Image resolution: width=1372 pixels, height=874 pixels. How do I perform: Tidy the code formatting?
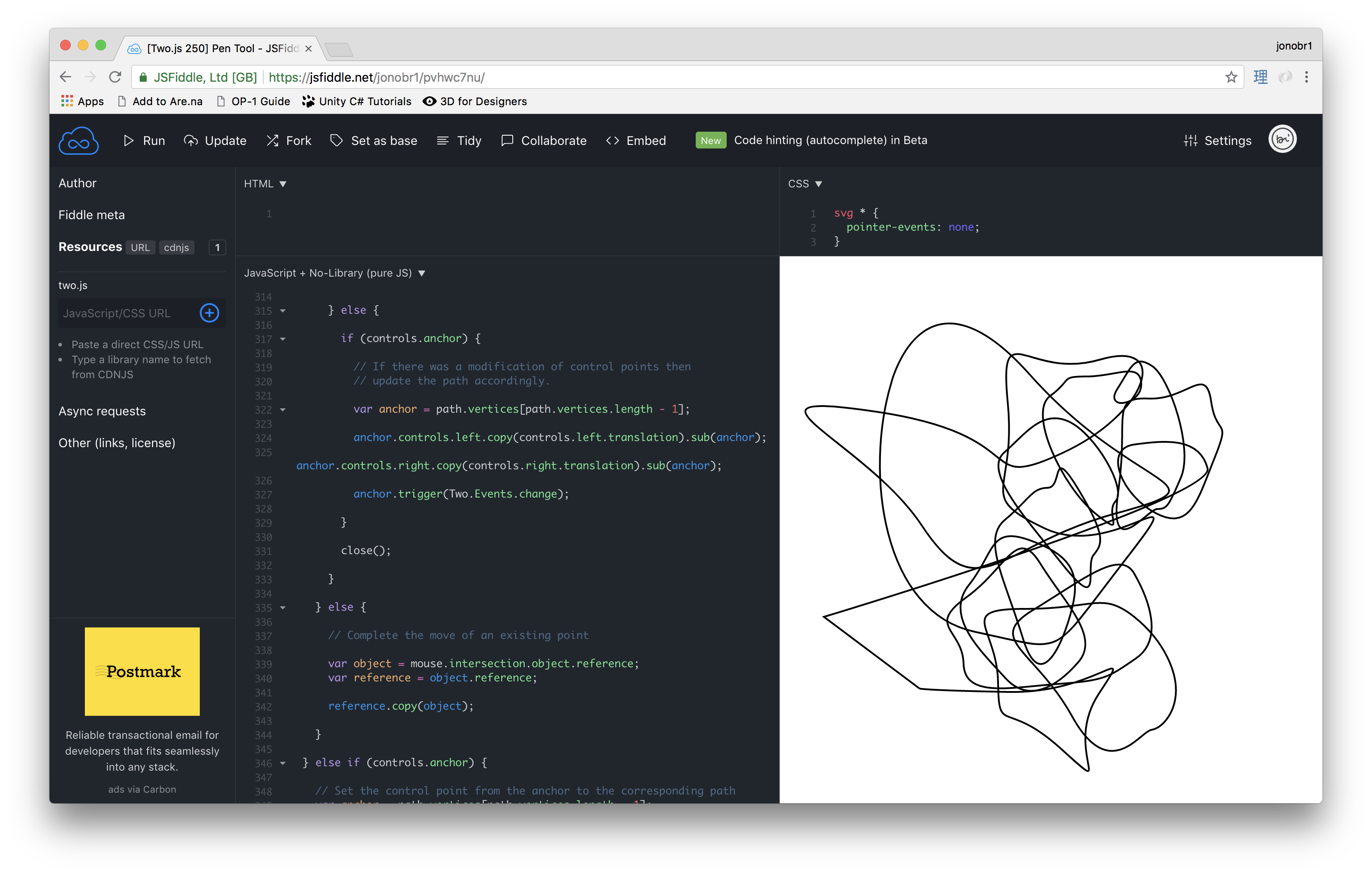click(x=459, y=141)
